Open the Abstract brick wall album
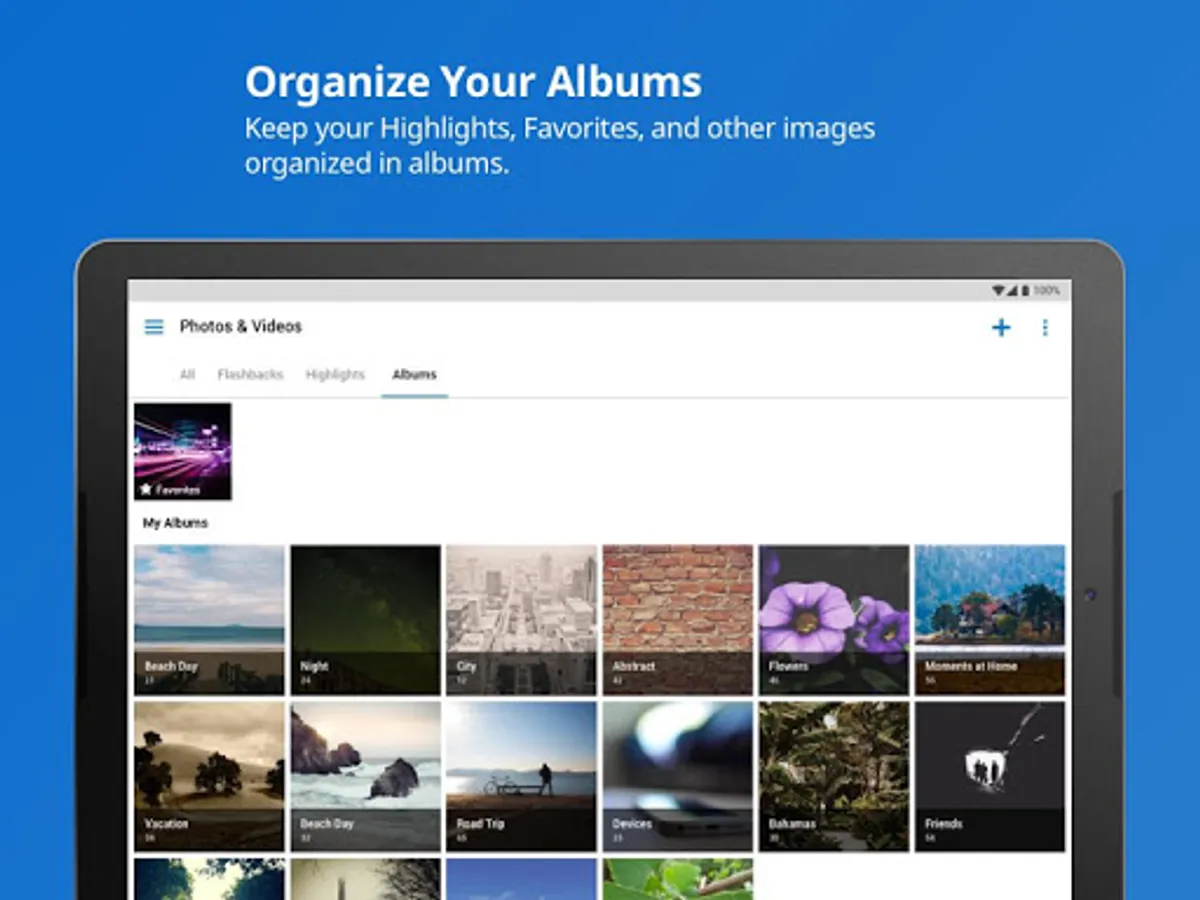This screenshot has height=900, width=1200. tap(677, 620)
